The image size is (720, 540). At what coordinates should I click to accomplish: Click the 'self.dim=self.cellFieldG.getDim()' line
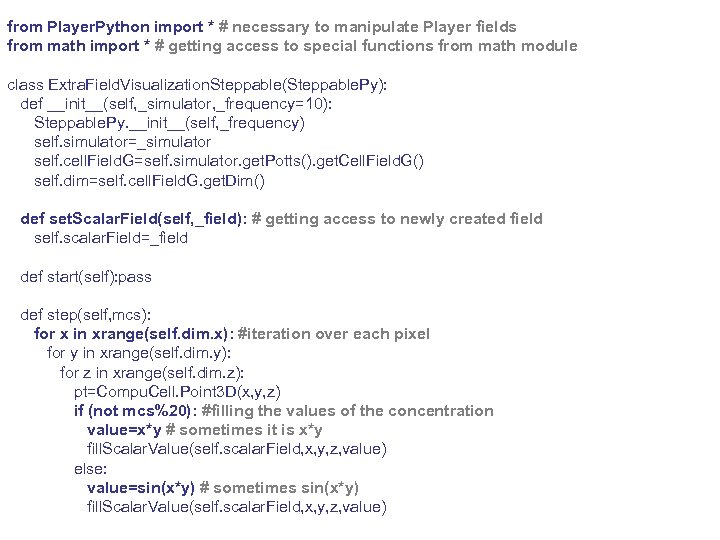click(x=150, y=181)
